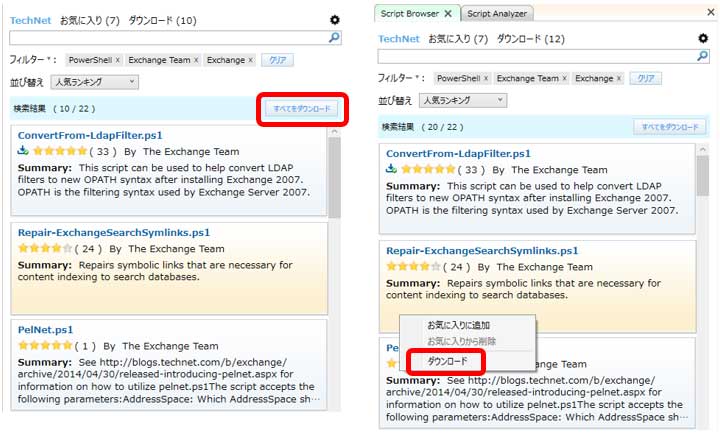Open 人気ランキング sort dropdown in left panel
This screenshot has width=720, height=435.
(x=95, y=82)
